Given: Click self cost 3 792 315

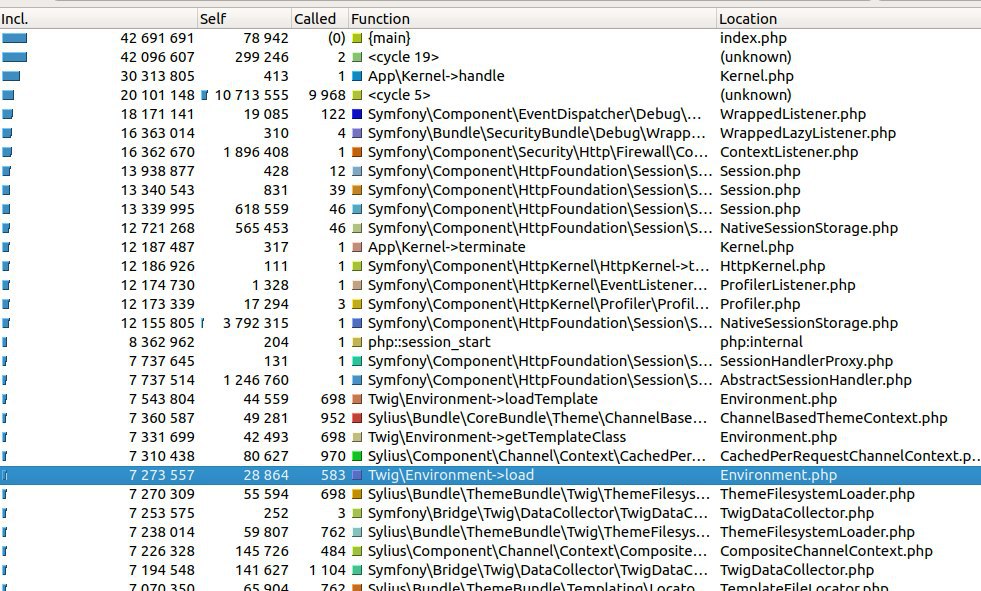Looking at the screenshot, I should [256, 323].
